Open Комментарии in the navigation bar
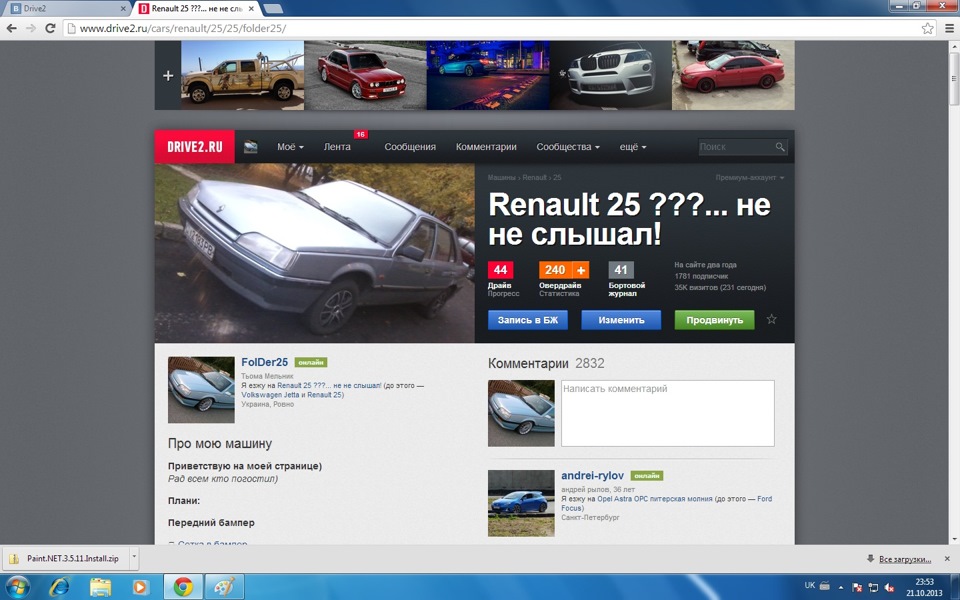960x600 pixels. pyautogui.click(x=486, y=147)
